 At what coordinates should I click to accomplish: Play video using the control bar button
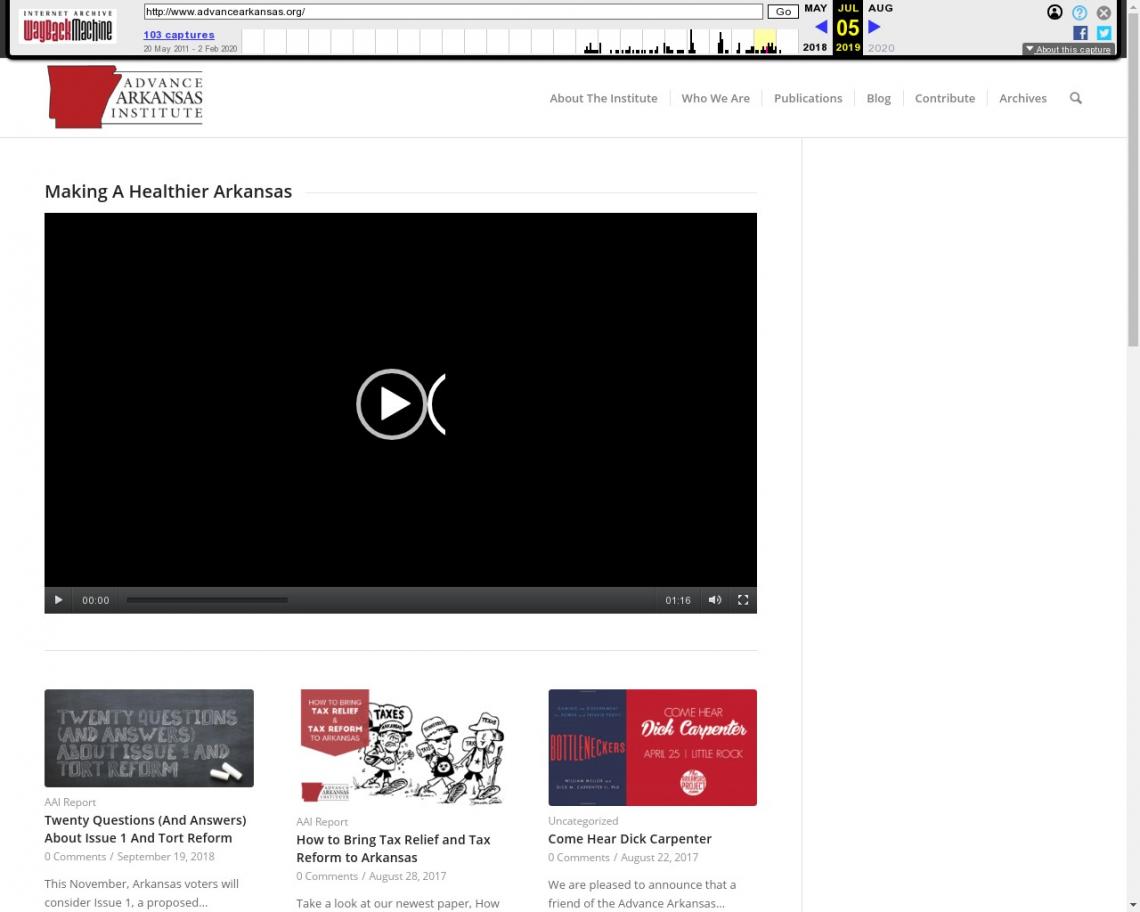point(58,600)
